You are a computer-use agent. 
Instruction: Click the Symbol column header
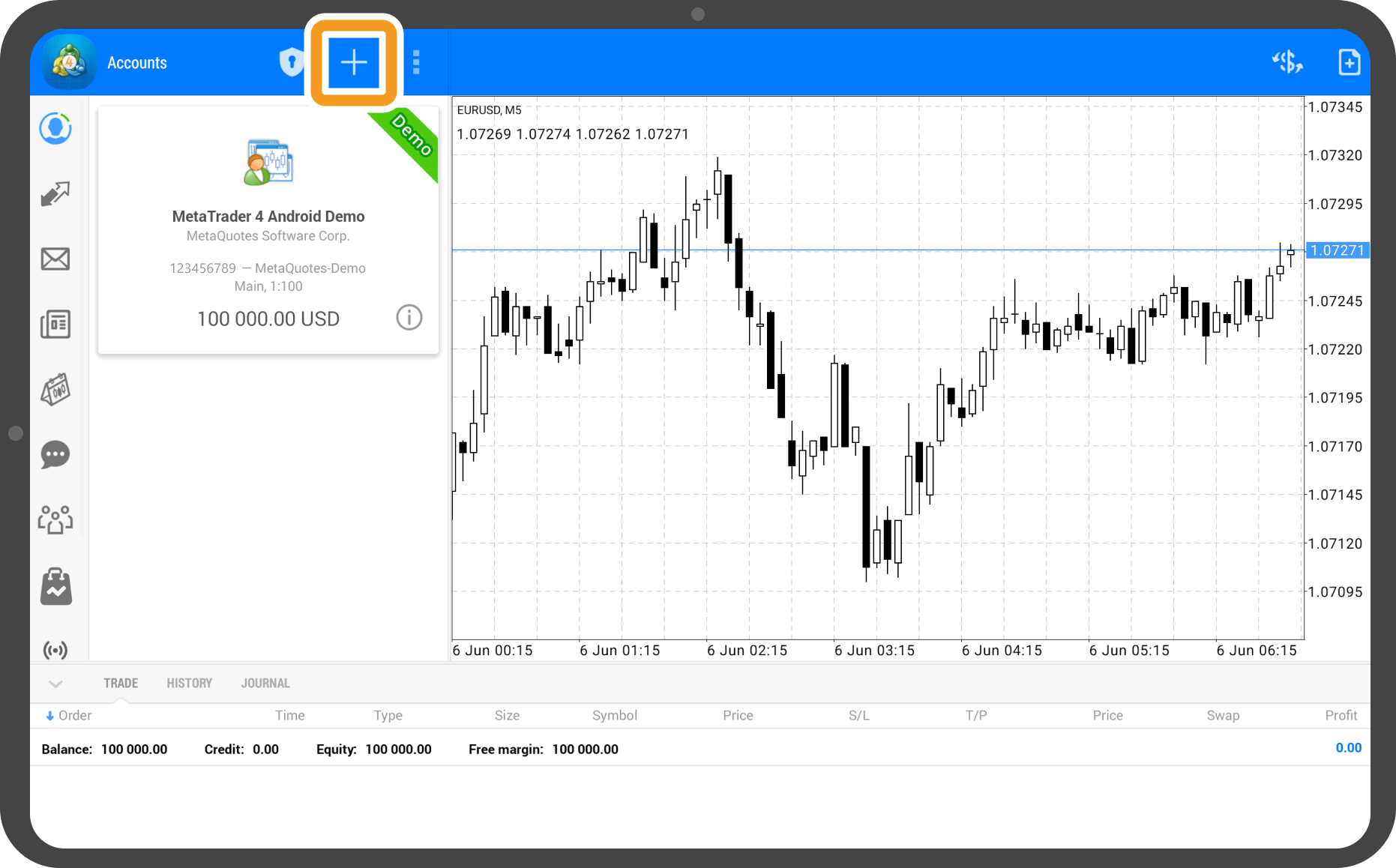click(615, 716)
